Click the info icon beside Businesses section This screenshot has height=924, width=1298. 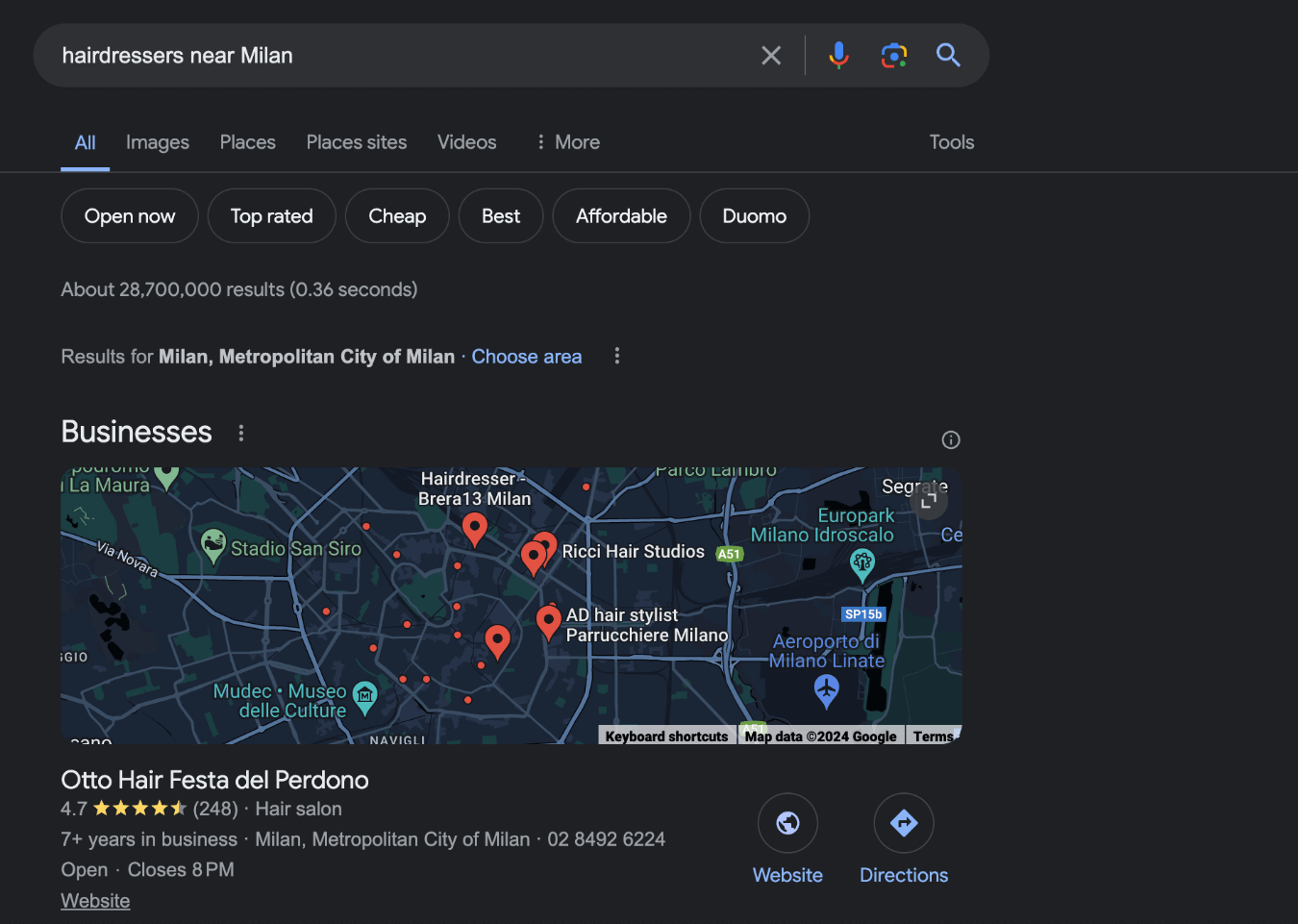coord(950,439)
